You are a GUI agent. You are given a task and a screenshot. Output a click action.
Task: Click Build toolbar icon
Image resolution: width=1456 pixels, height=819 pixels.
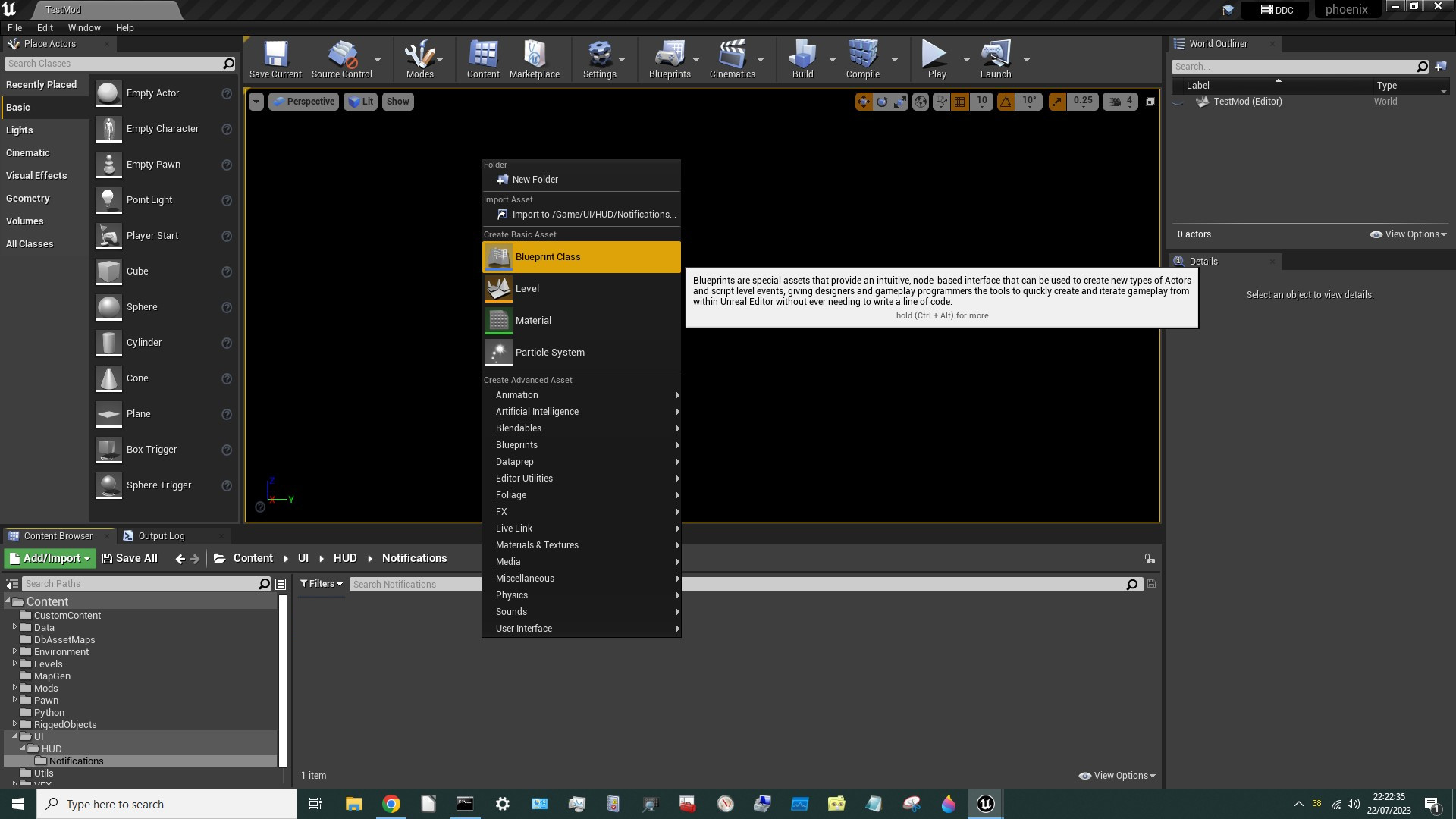[x=802, y=59]
